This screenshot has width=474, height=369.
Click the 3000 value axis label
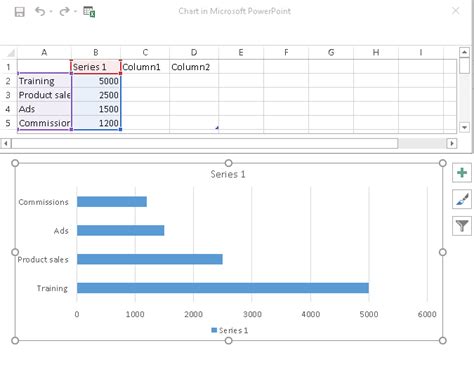click(x=252, y=314)
